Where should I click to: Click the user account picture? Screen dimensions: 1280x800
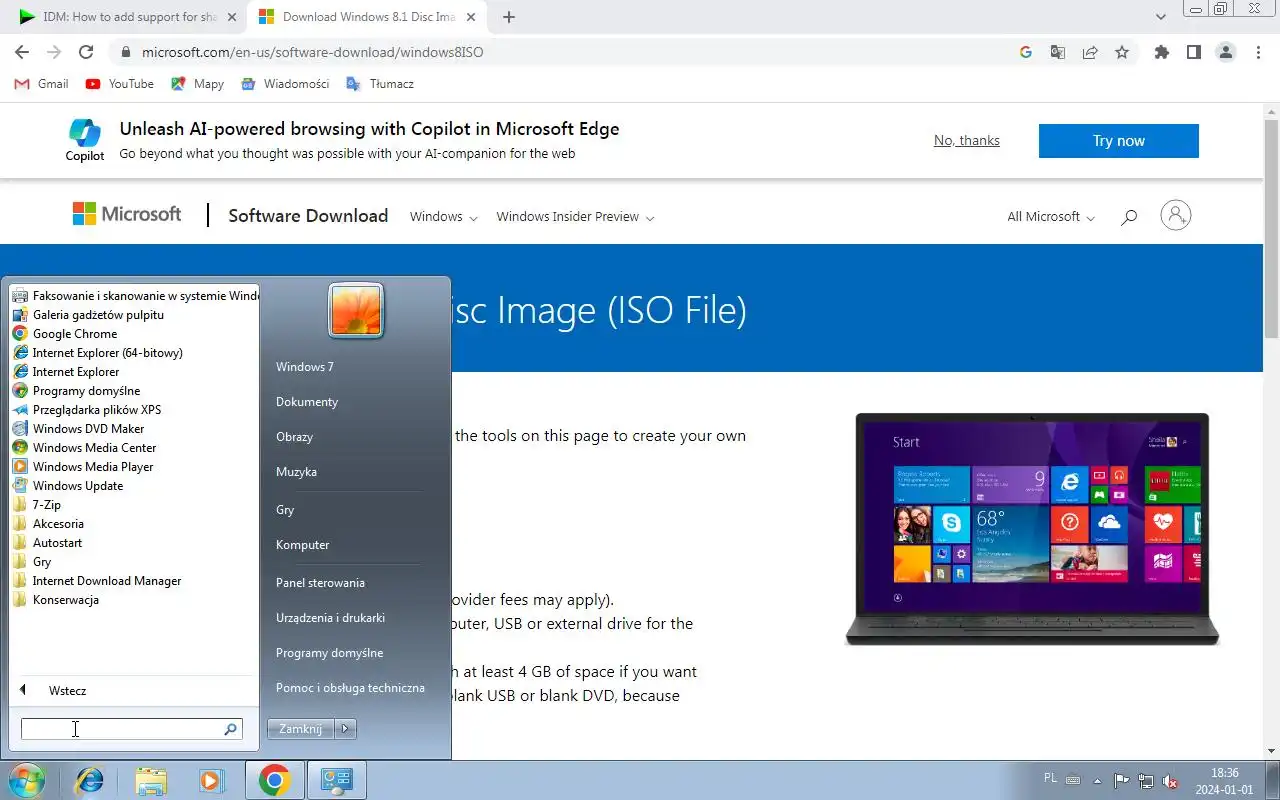coord(356,311)
